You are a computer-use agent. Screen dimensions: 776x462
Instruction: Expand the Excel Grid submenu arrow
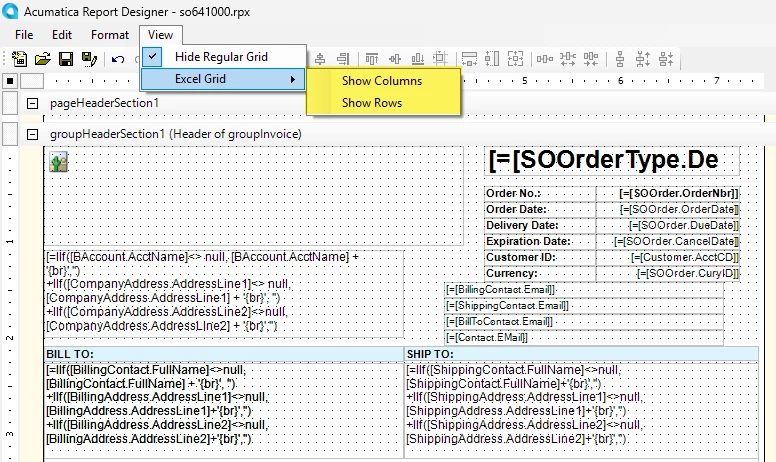293,79
